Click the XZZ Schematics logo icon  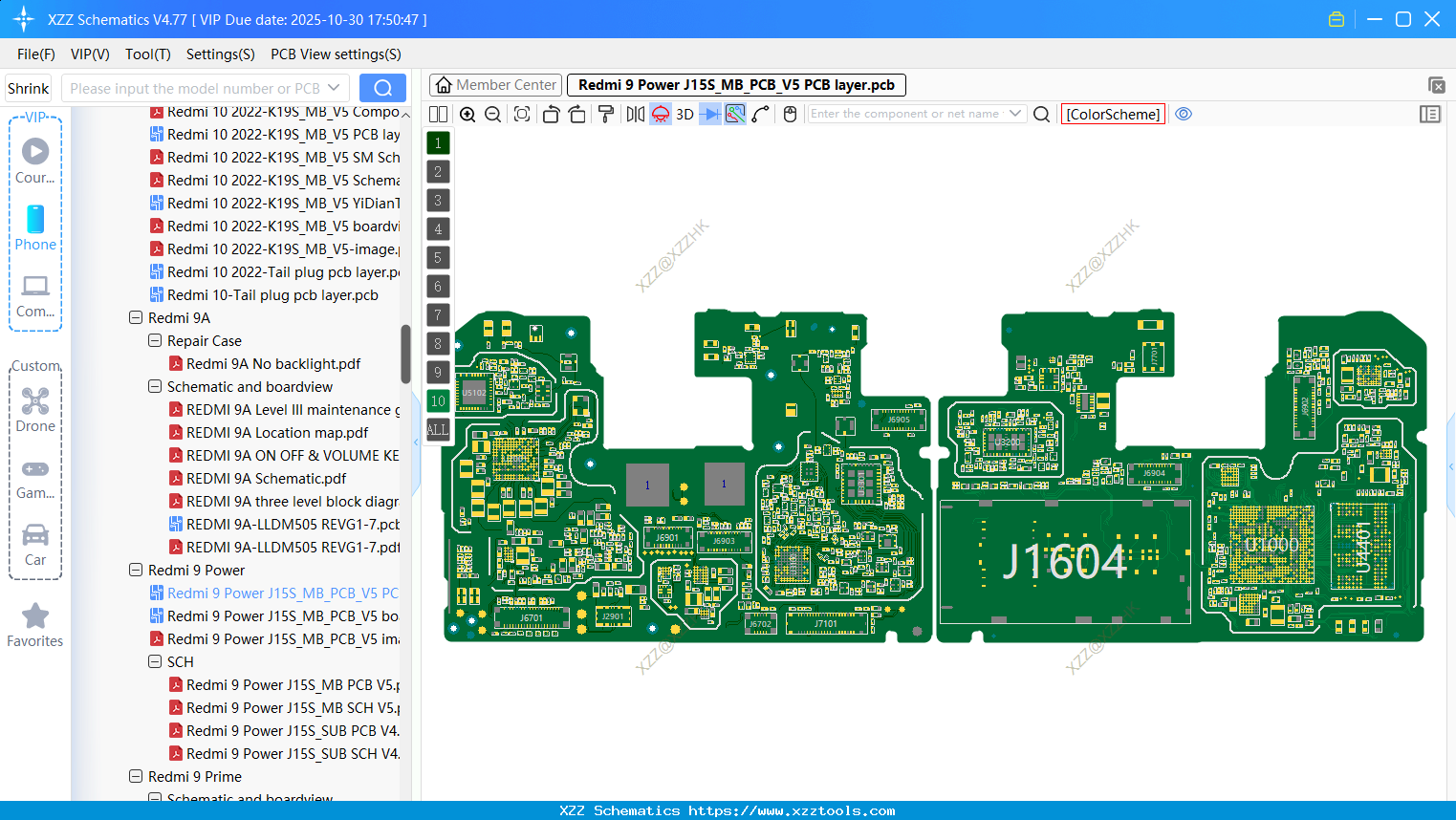24,19
